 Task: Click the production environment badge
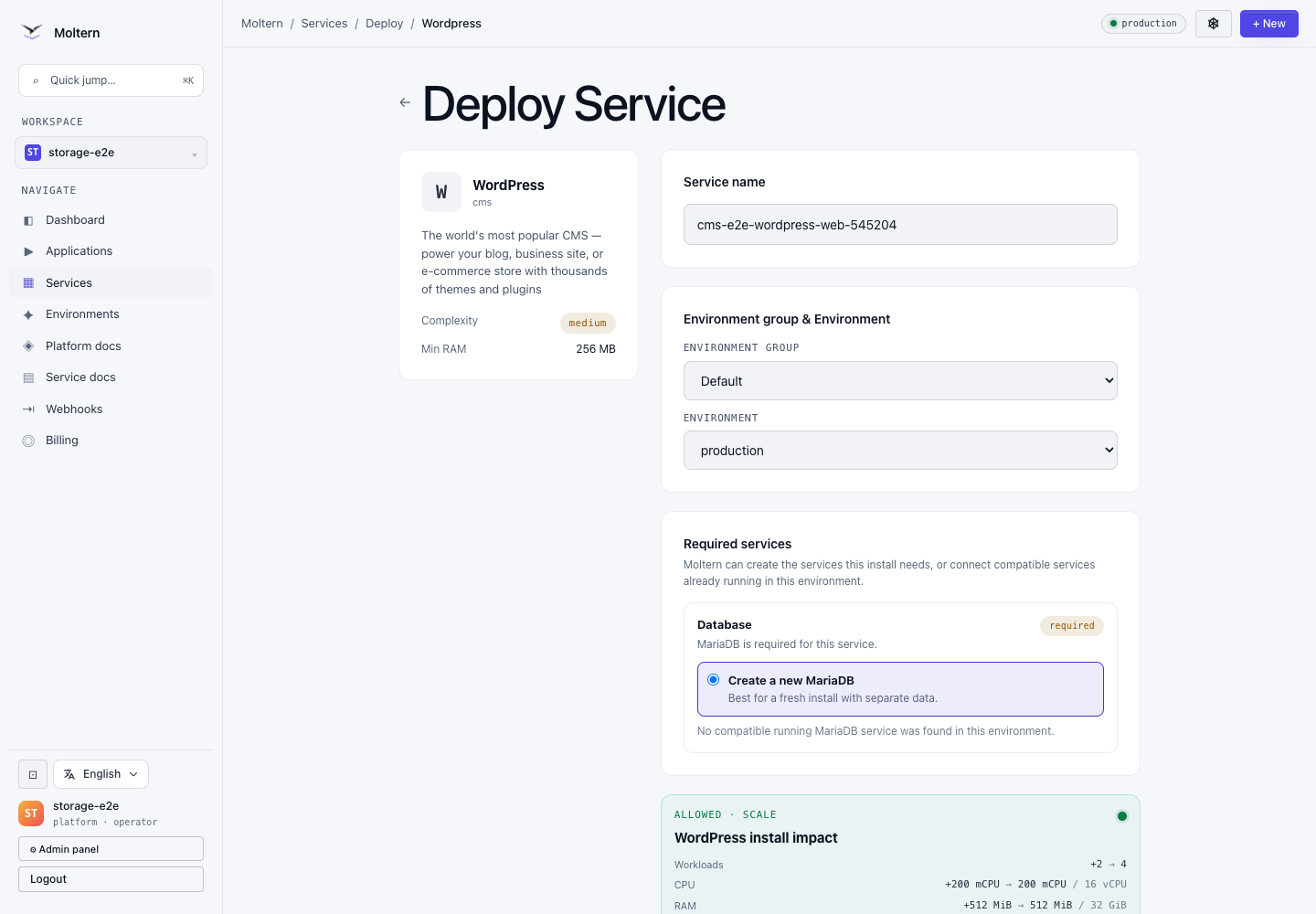(x=1143, y=24)
